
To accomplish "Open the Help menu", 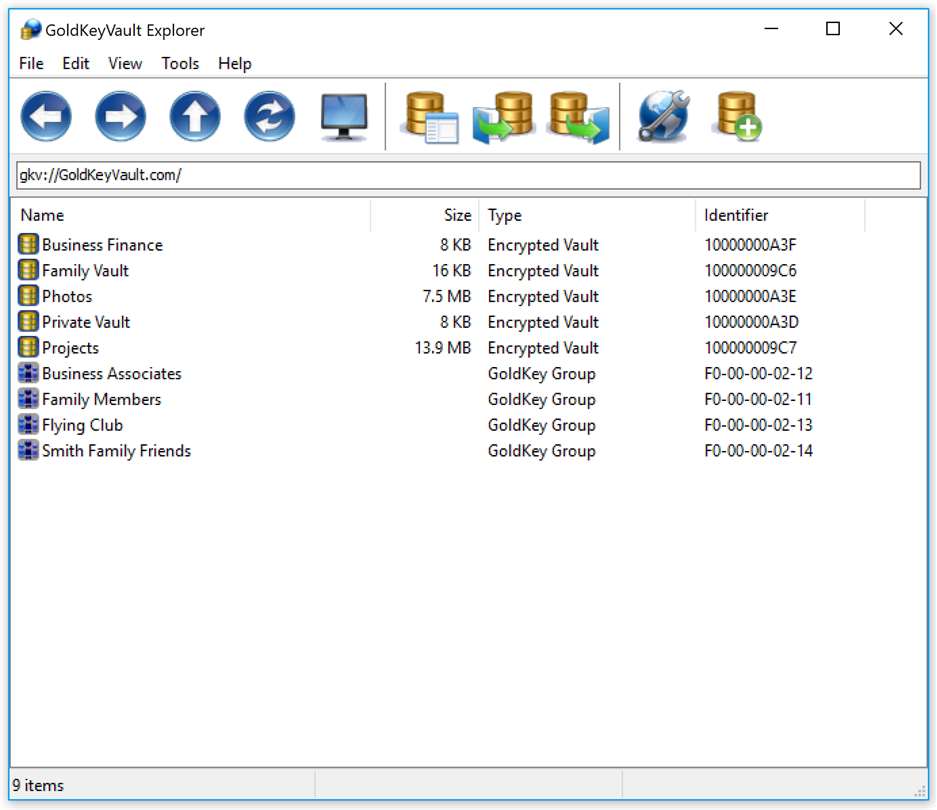I will [234, 63].
